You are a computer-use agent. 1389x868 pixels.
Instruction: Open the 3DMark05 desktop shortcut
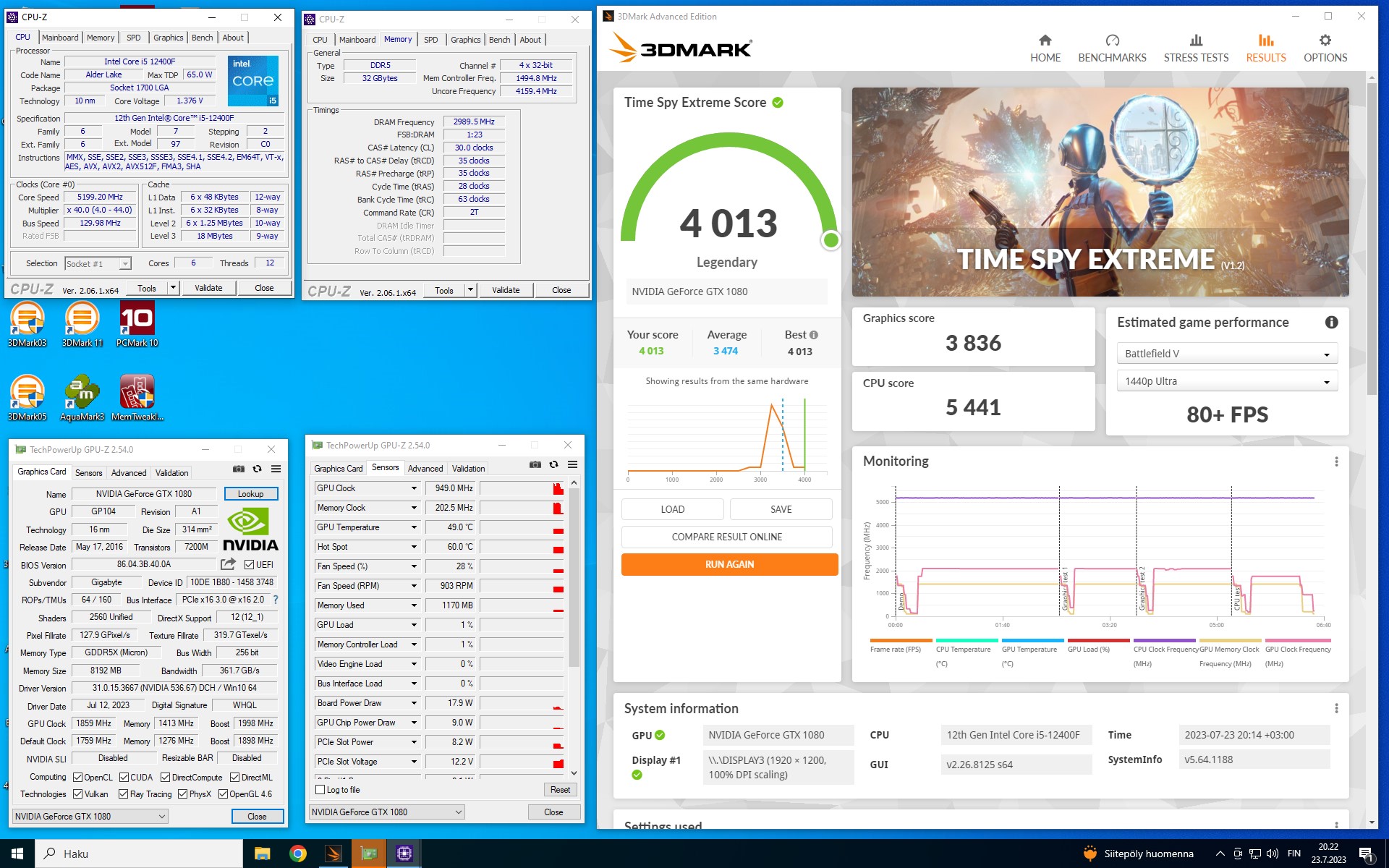pyautogui.click(x=27, y=398)
